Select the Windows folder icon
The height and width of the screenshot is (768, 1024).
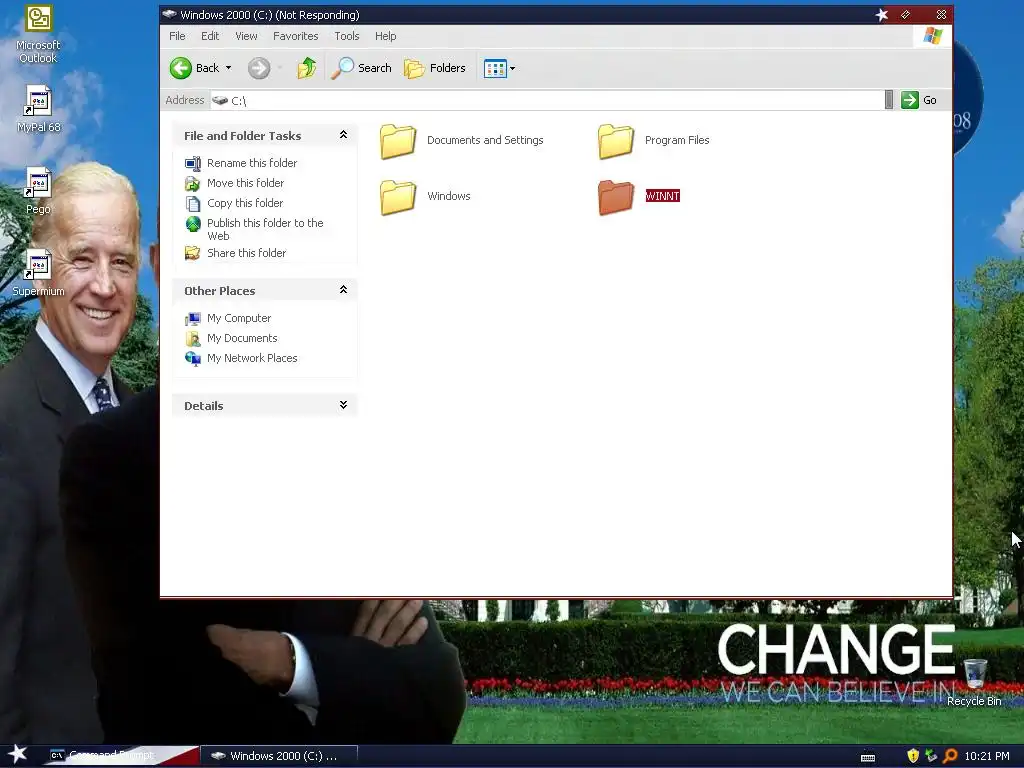pos(398,197)
